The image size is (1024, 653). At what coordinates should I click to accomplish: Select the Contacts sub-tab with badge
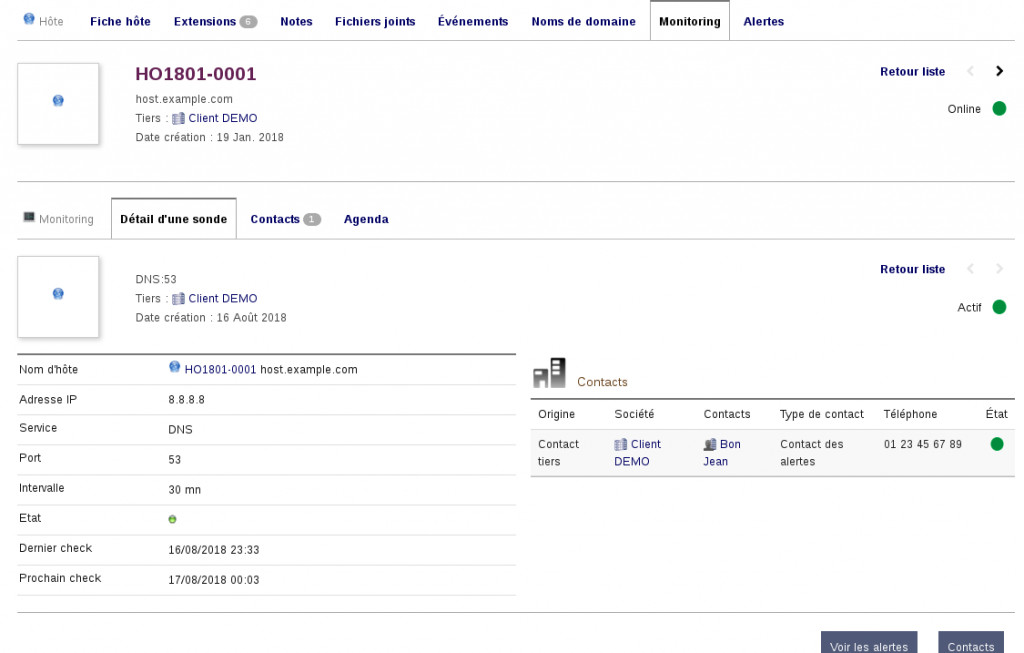point(284,219)
